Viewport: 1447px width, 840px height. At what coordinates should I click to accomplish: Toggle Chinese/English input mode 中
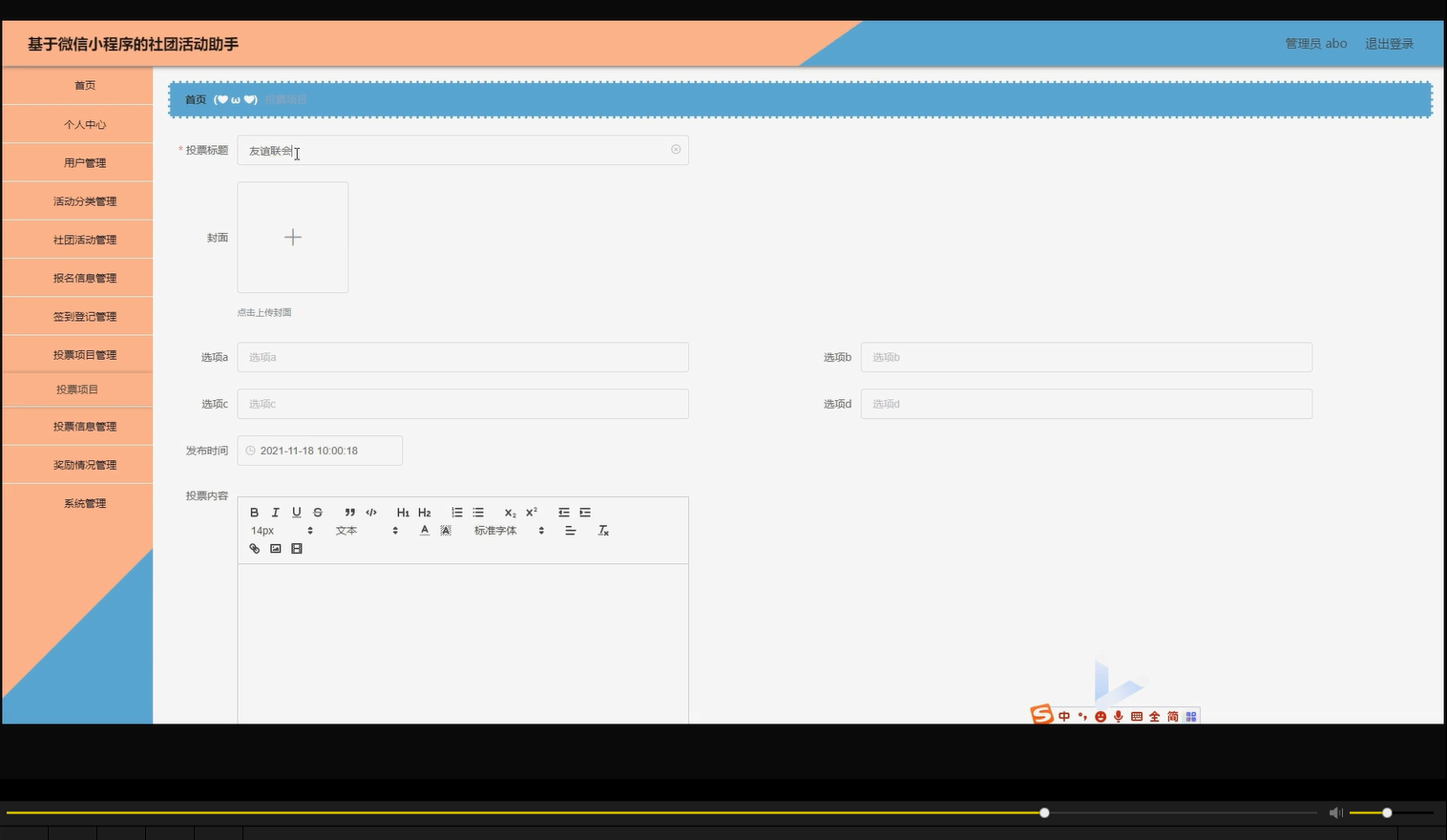[1064, 716]
